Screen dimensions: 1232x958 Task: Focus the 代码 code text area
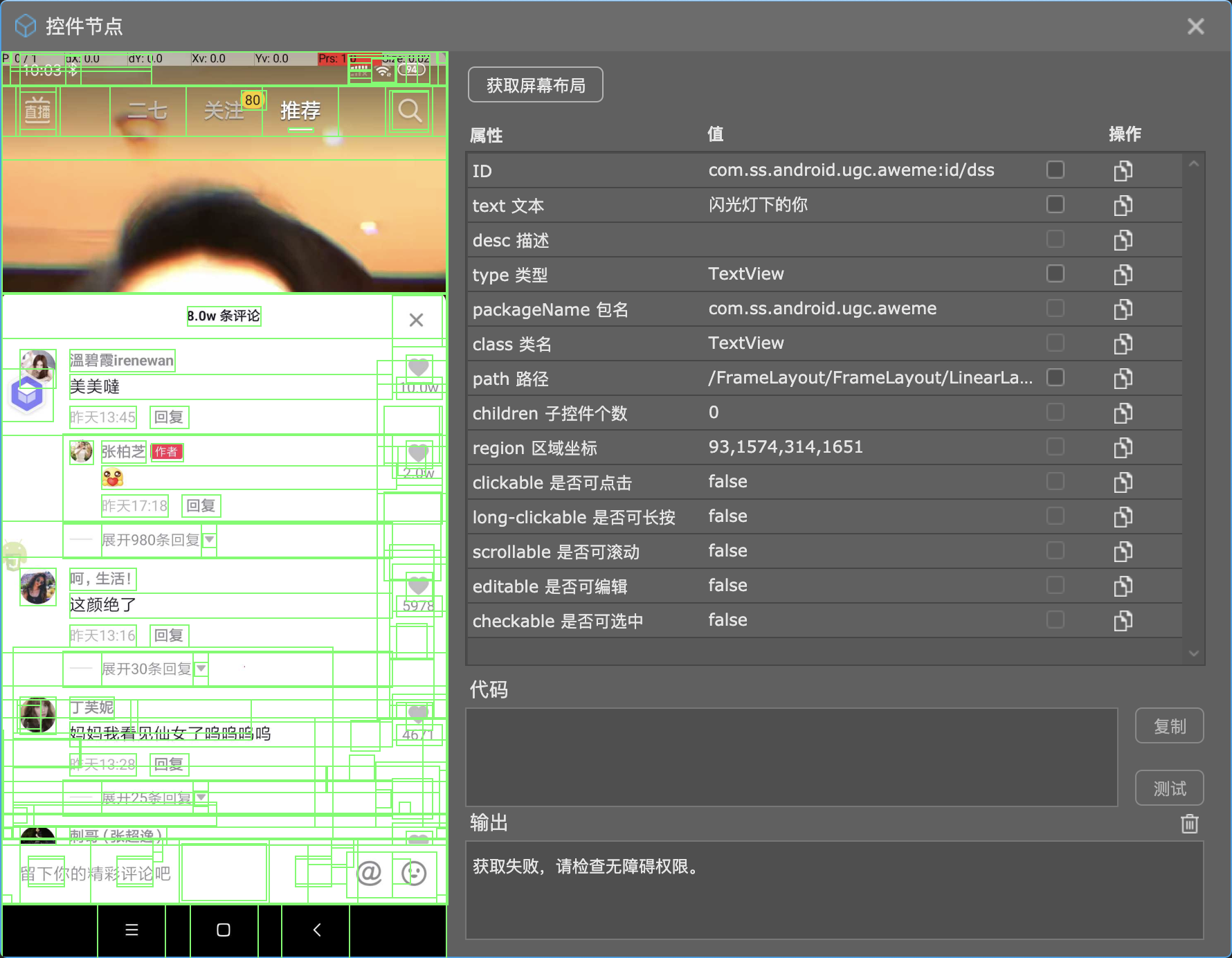click(792, 757)
